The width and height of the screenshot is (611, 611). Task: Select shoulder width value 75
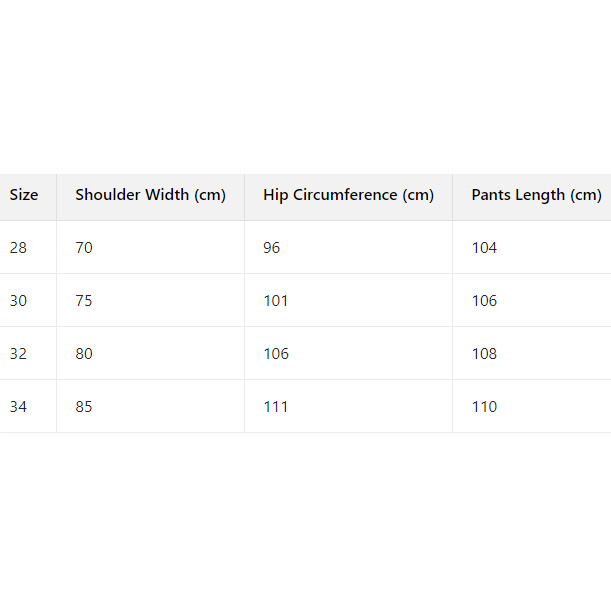(x=84, y=301)
